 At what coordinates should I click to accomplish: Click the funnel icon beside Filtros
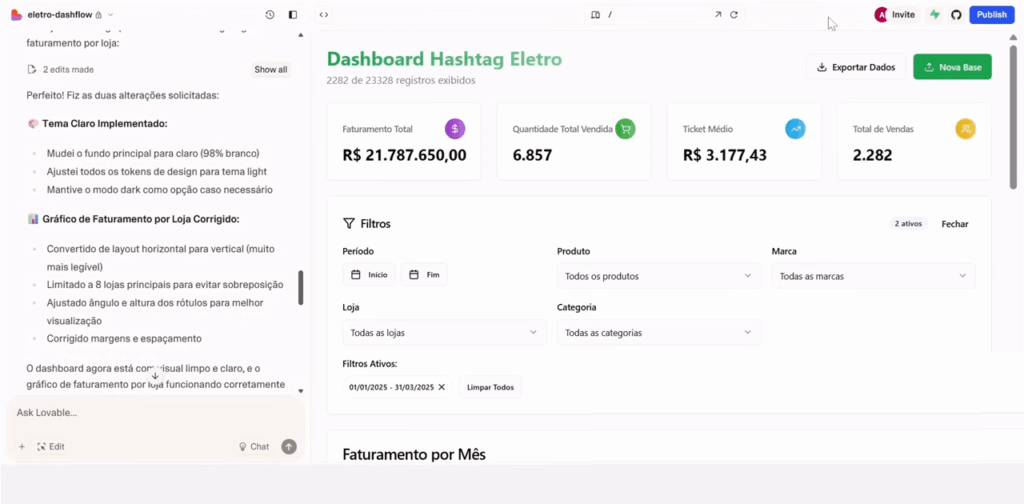click(x=349, y=224)
